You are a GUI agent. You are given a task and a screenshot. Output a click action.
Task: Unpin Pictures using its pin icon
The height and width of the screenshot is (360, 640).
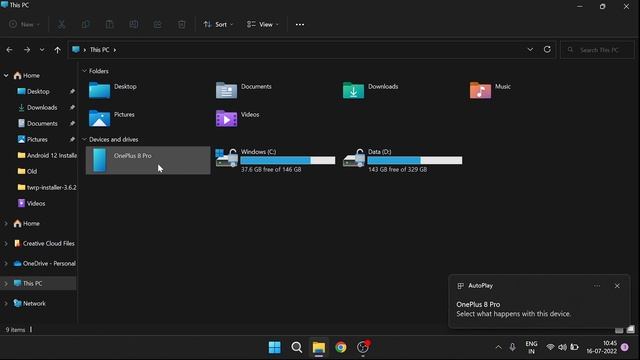pos(72,139)
